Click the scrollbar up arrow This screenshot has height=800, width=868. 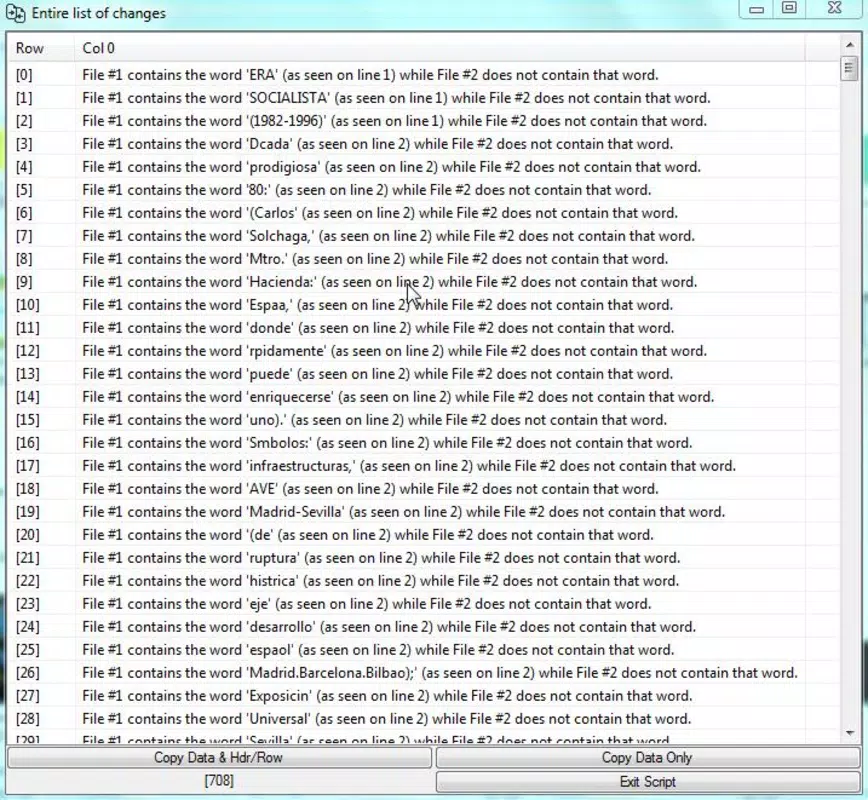click(x=849, y=45)
